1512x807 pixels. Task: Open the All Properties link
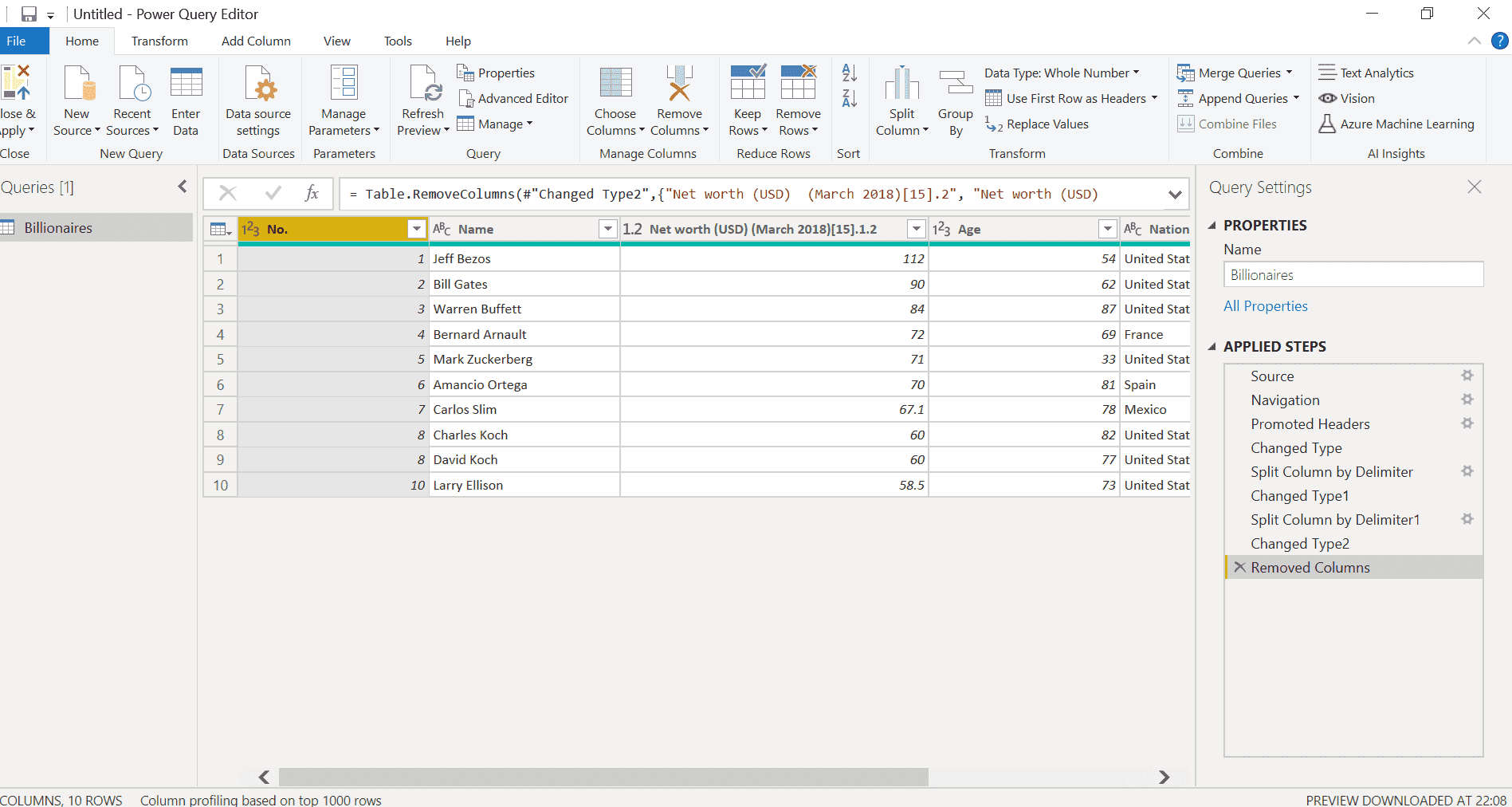point(1266,306)
